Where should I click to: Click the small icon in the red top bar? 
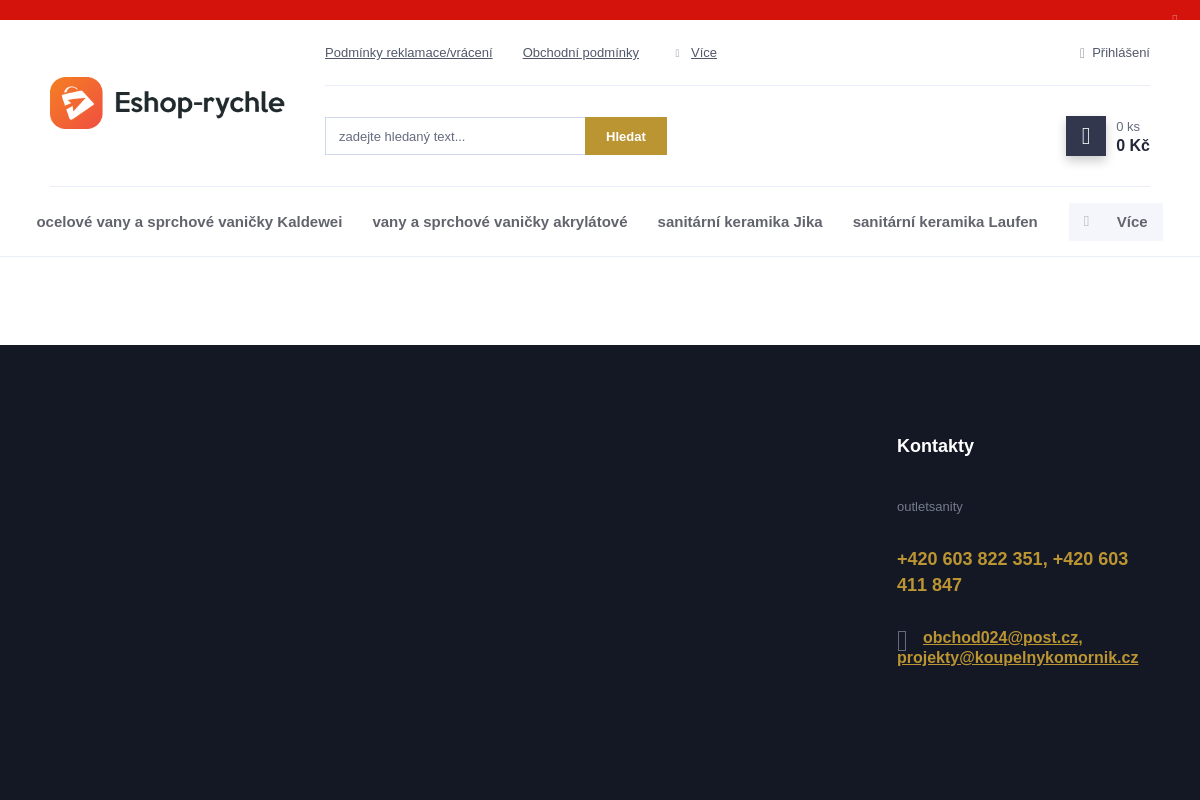click(1175, 18)
